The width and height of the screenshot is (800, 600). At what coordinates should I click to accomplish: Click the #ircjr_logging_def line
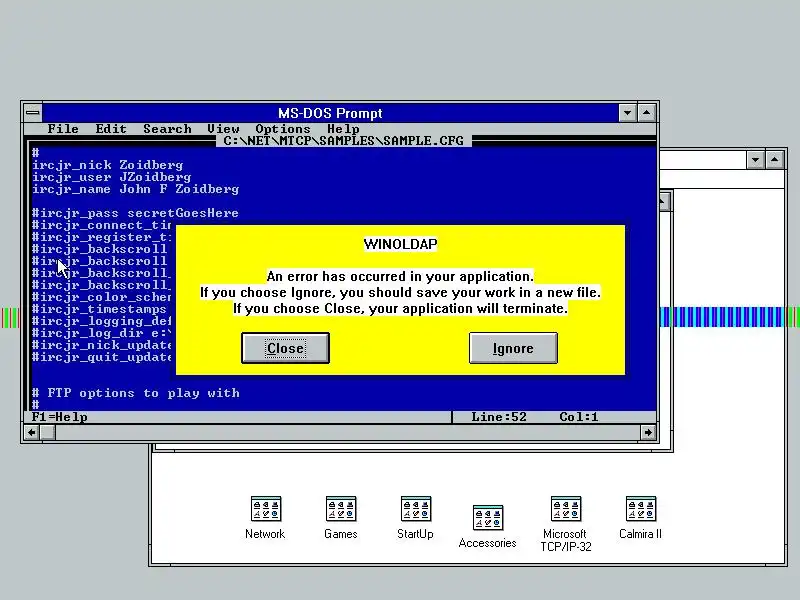click(x=102, y=321)
